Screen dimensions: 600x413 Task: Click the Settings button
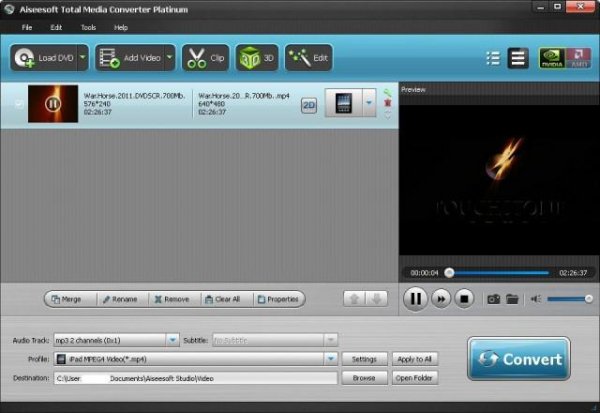364,359
